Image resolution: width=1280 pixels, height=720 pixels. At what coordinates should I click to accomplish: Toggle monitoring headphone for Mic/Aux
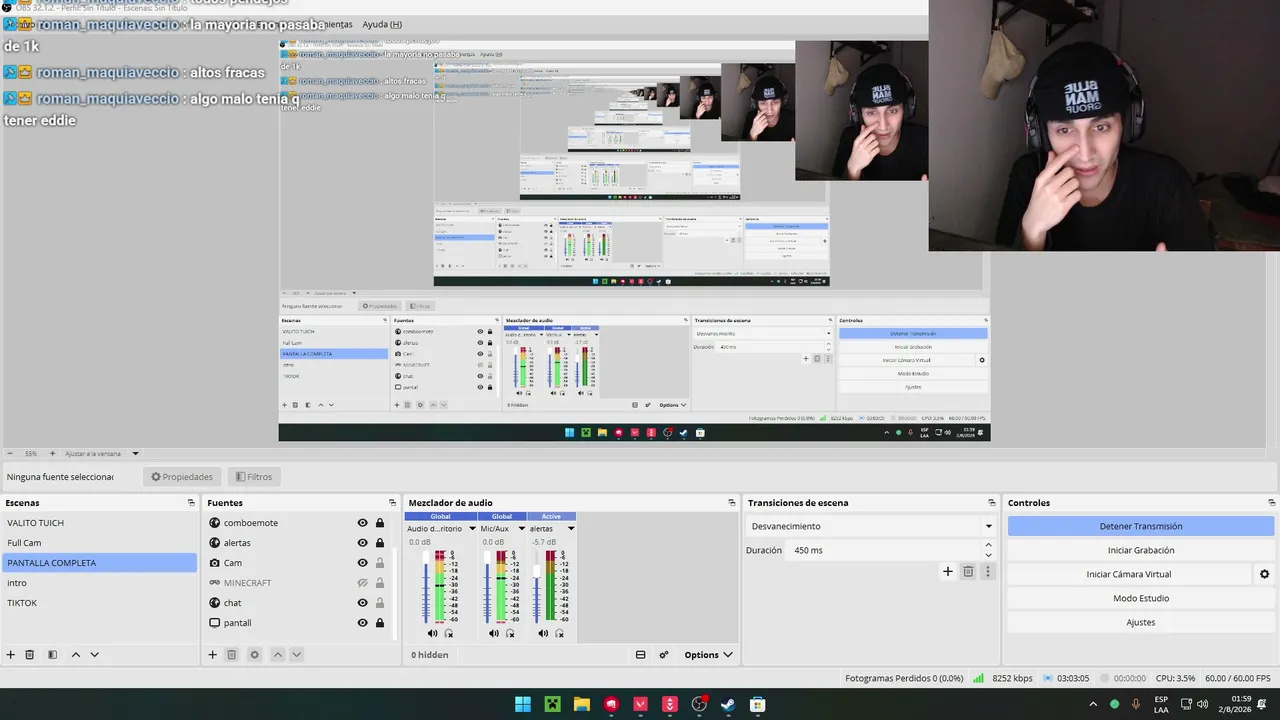click(510, 633)
